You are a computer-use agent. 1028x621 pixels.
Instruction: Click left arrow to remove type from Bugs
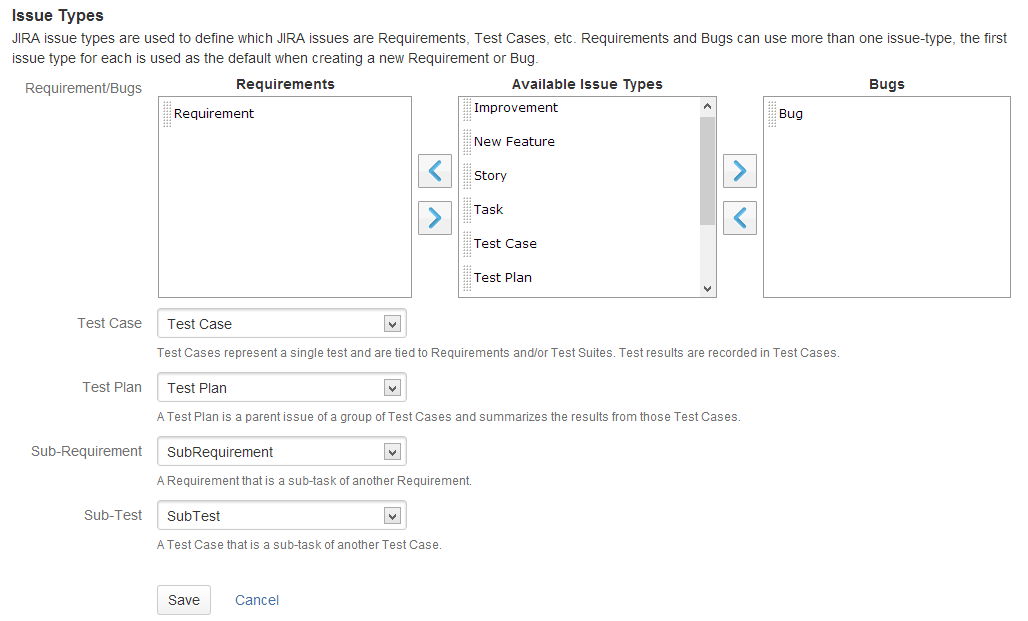[x=739, y=217]
